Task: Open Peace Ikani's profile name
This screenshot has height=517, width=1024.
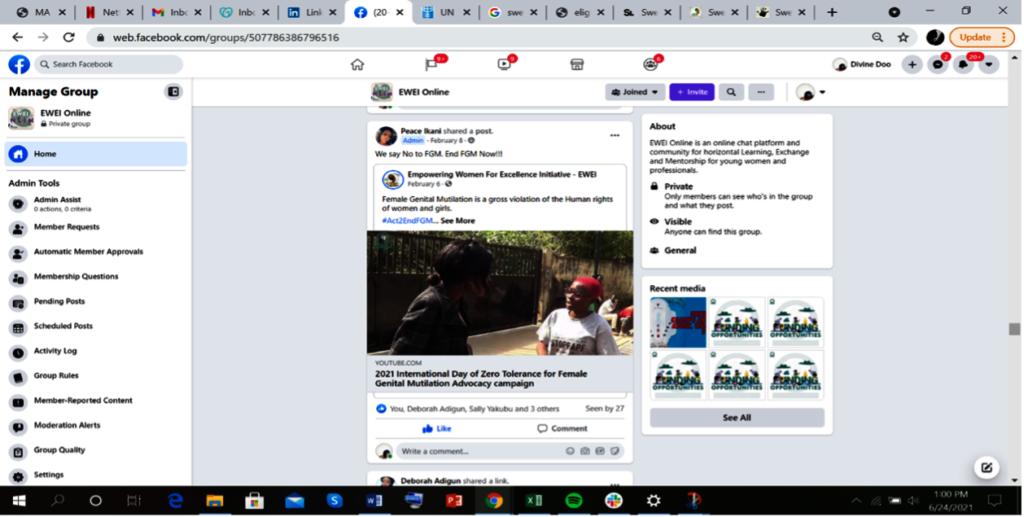Action: [x=421, y=131]
